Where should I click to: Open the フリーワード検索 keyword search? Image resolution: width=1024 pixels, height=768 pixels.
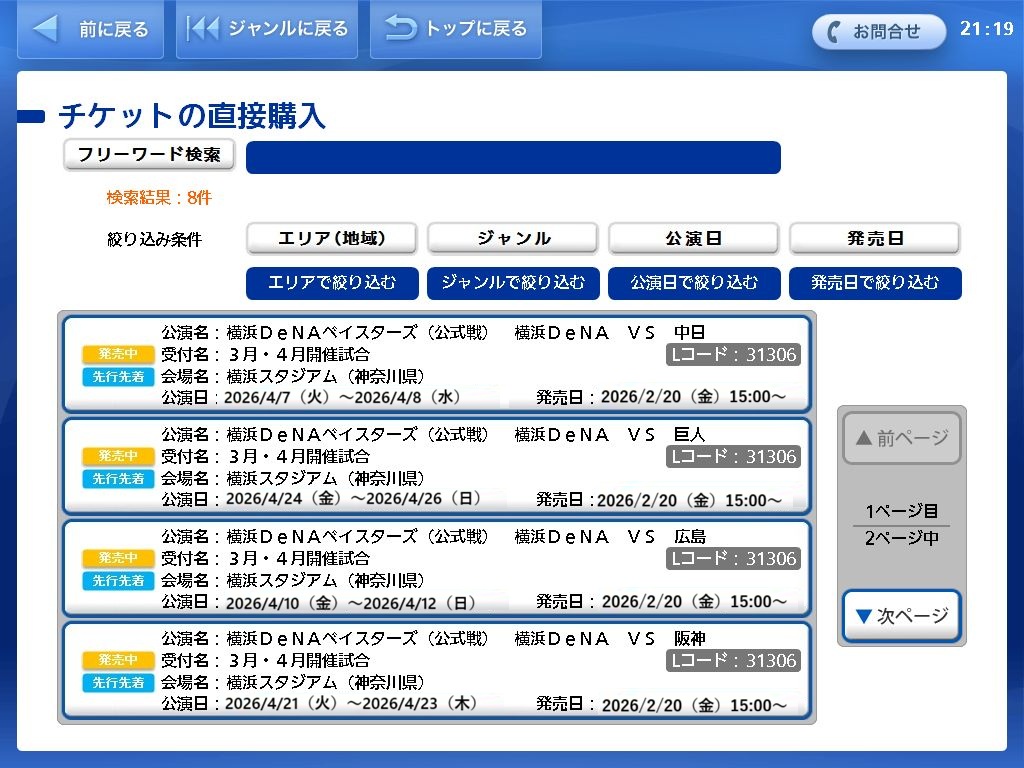(x=149, y=155)
